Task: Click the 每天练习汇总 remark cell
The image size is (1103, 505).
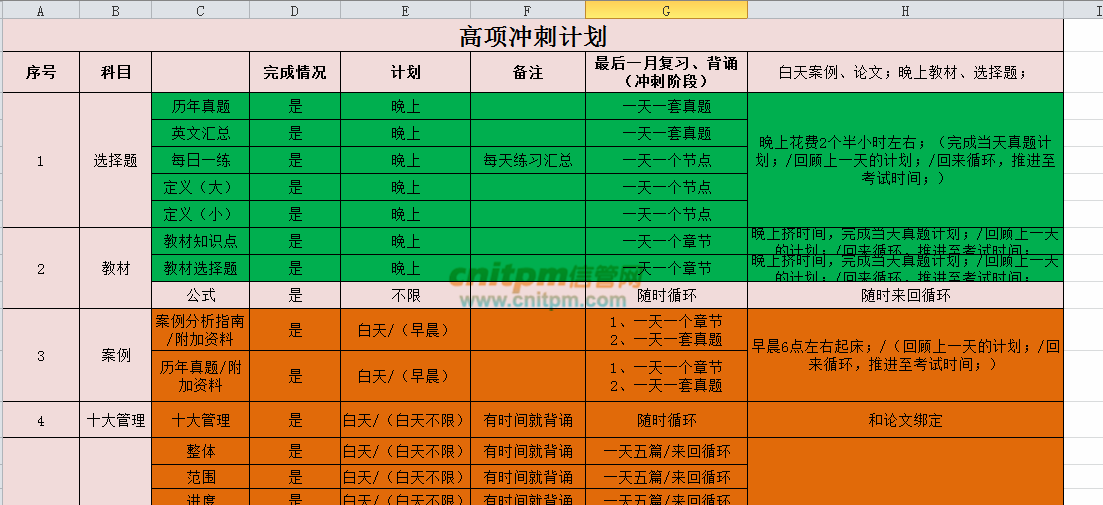Action: click(527, 160)
